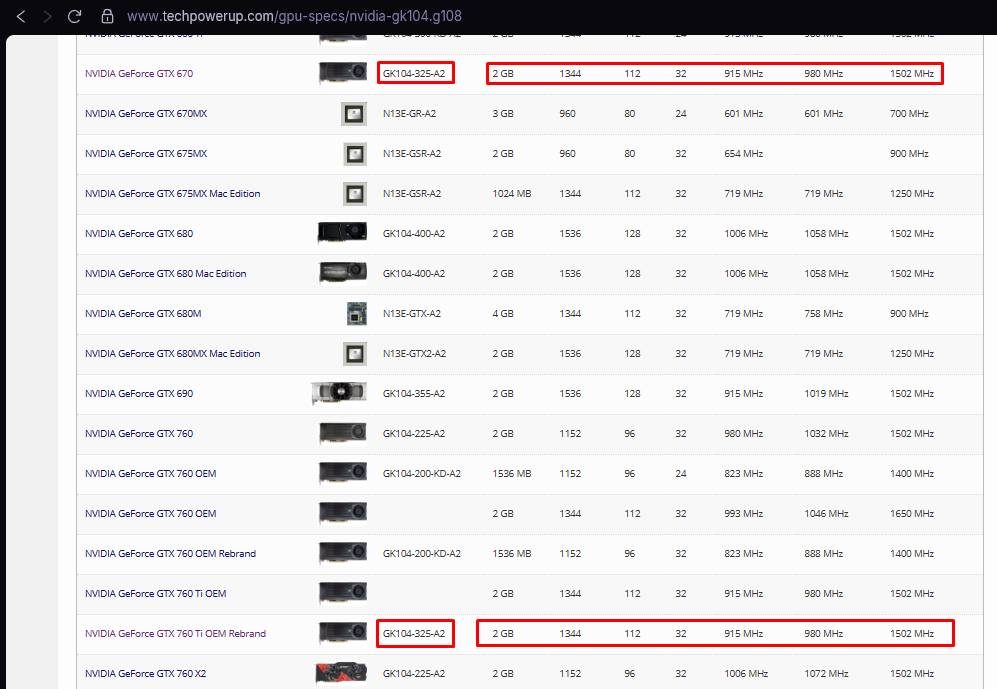Go back to the previous page
This screenshot has width=997, height=689.
21,17
